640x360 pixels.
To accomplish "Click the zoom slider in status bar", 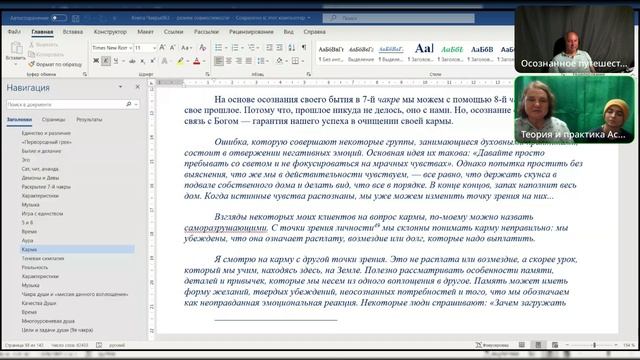I will click(x=592, y=345).
